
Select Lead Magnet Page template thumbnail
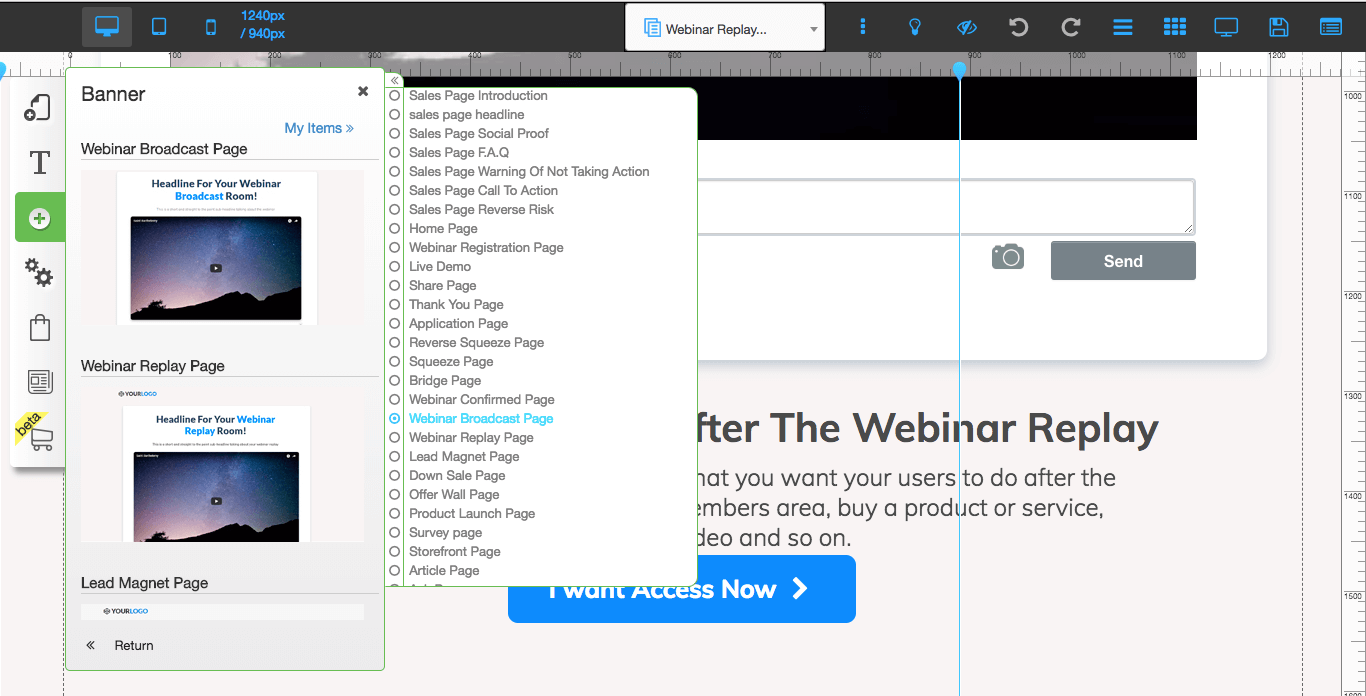(x=222, y=611)
